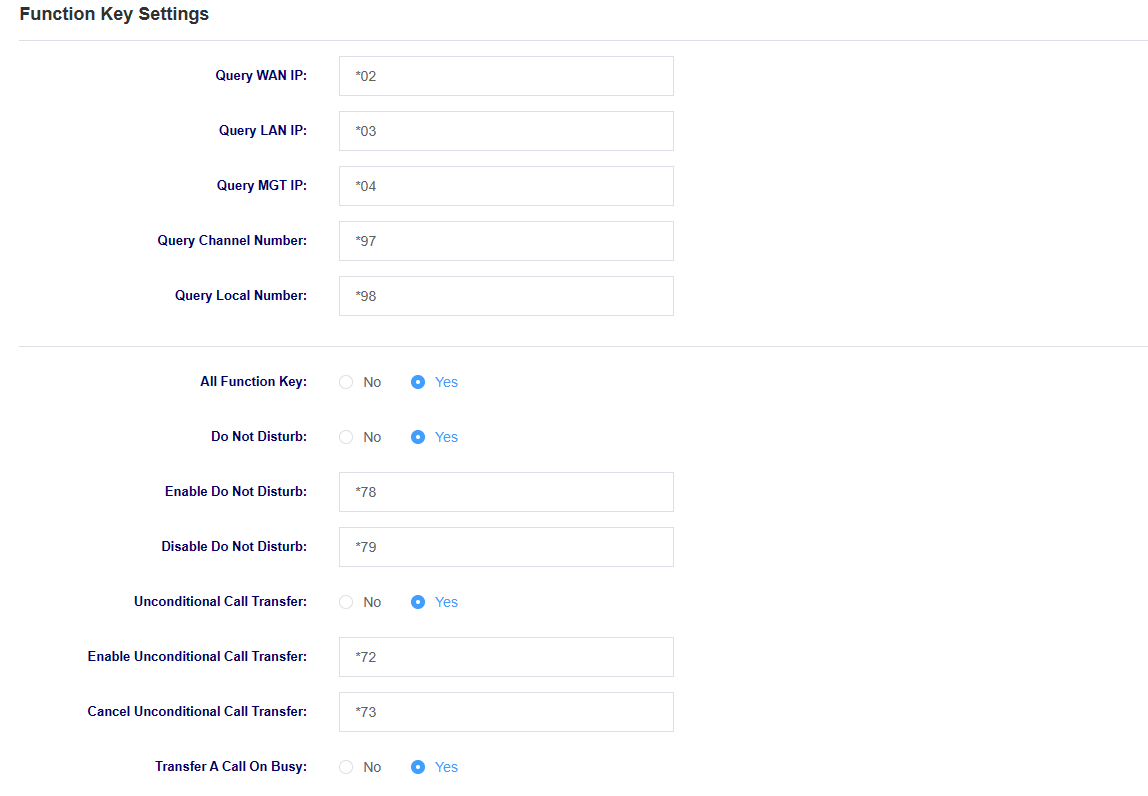The height and width of the screenshot is (796, 1148).
Task: Click the Function Key Settings heading
Action: [x=114, y=14]
